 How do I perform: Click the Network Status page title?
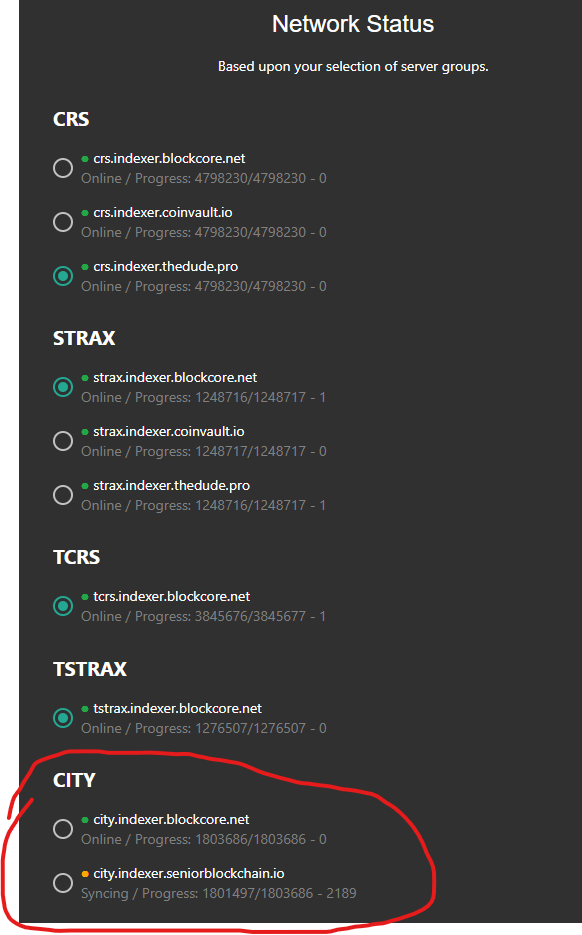coord(353,23)
